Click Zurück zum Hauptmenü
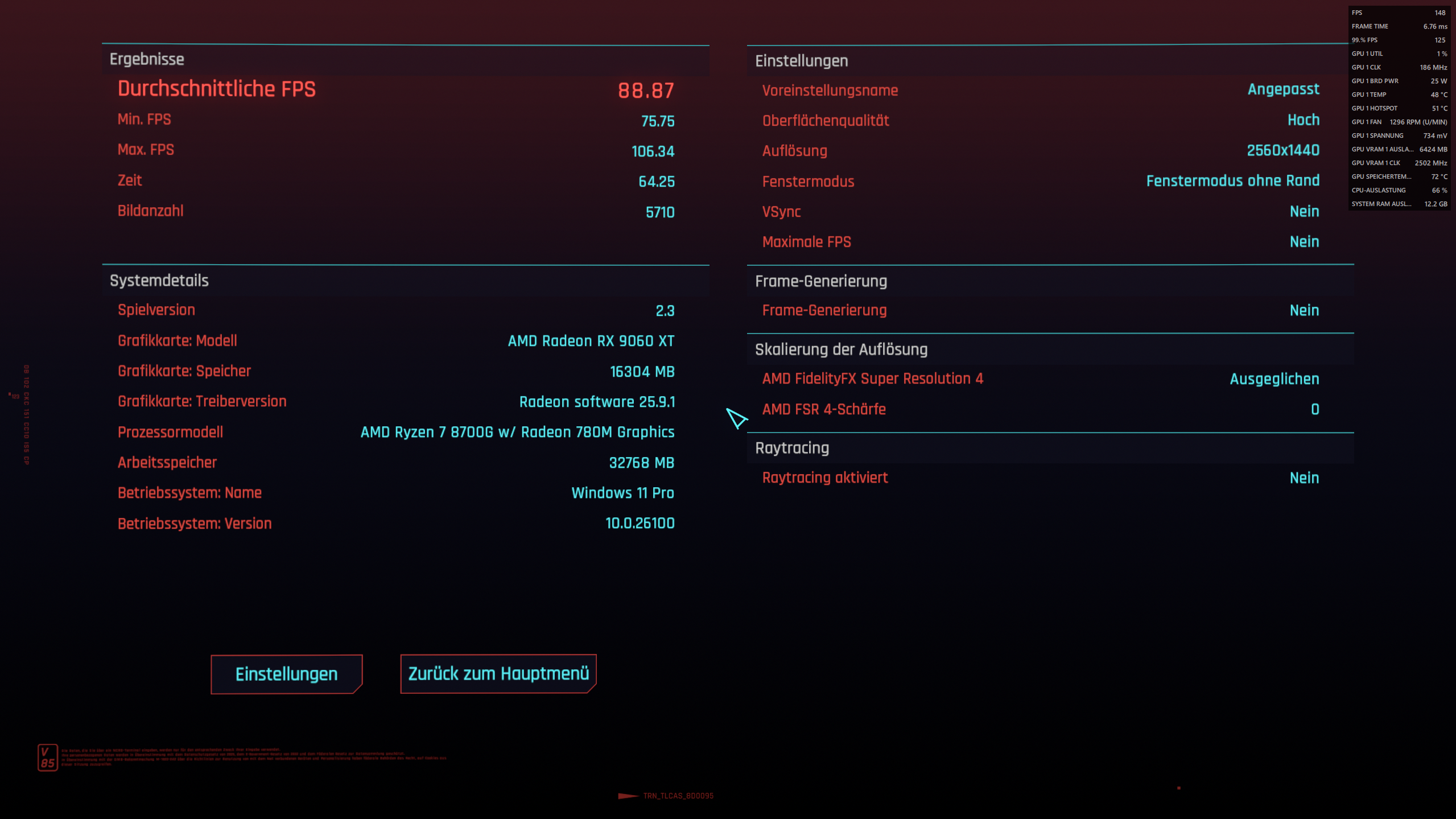 tap(498, 673)
